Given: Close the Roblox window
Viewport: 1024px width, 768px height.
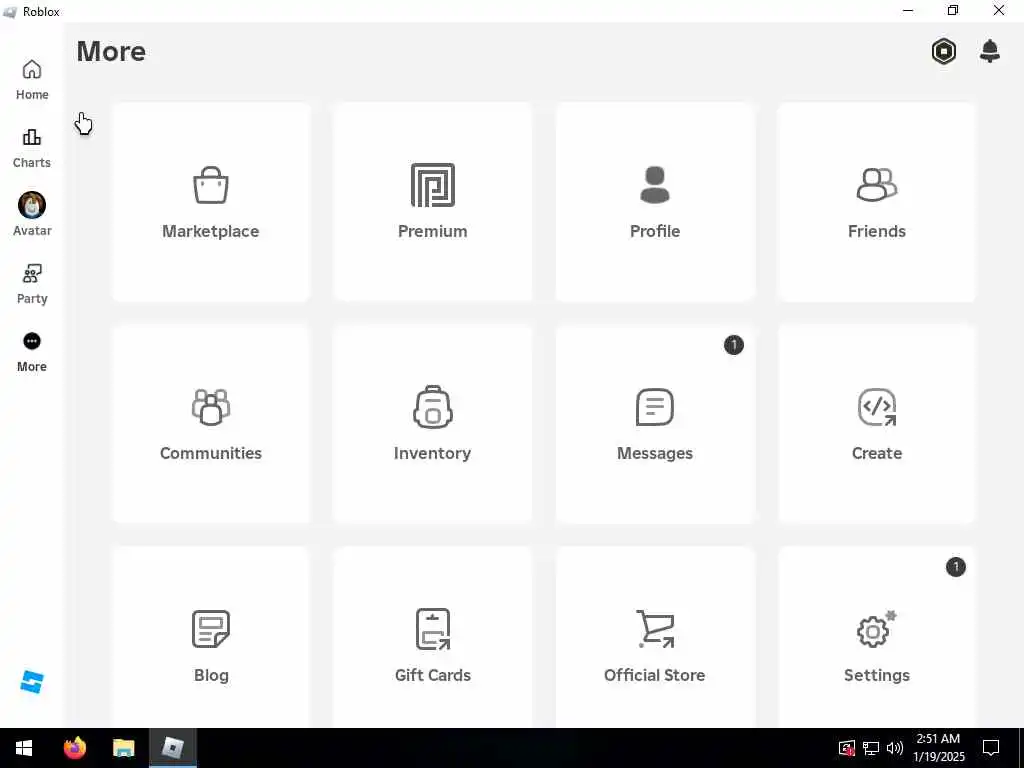Looking at the screenshot, I should [x=999, y=10].
